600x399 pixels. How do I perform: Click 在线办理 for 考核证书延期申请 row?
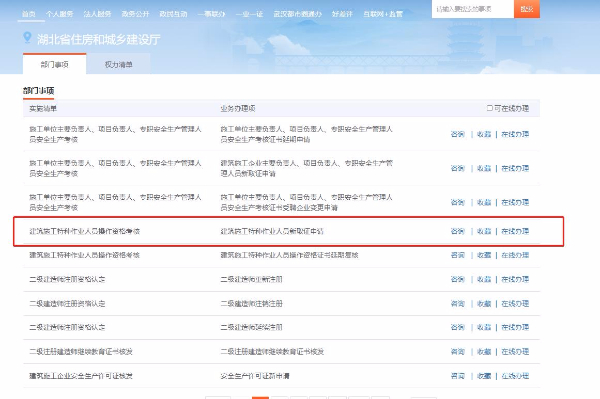515,134
